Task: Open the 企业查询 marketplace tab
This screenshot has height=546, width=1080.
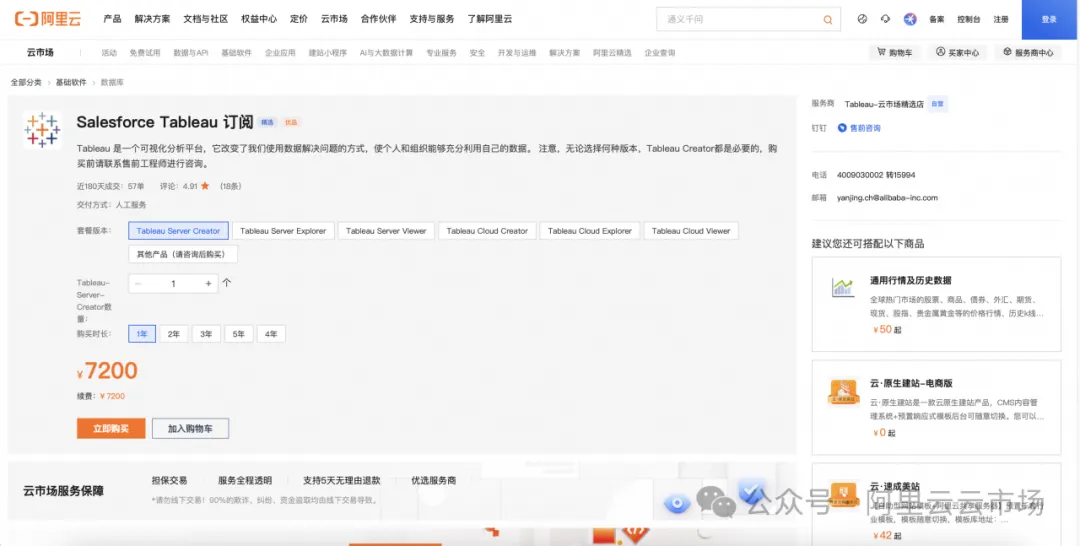Action: pyautogui.click(x=660, y=52)
